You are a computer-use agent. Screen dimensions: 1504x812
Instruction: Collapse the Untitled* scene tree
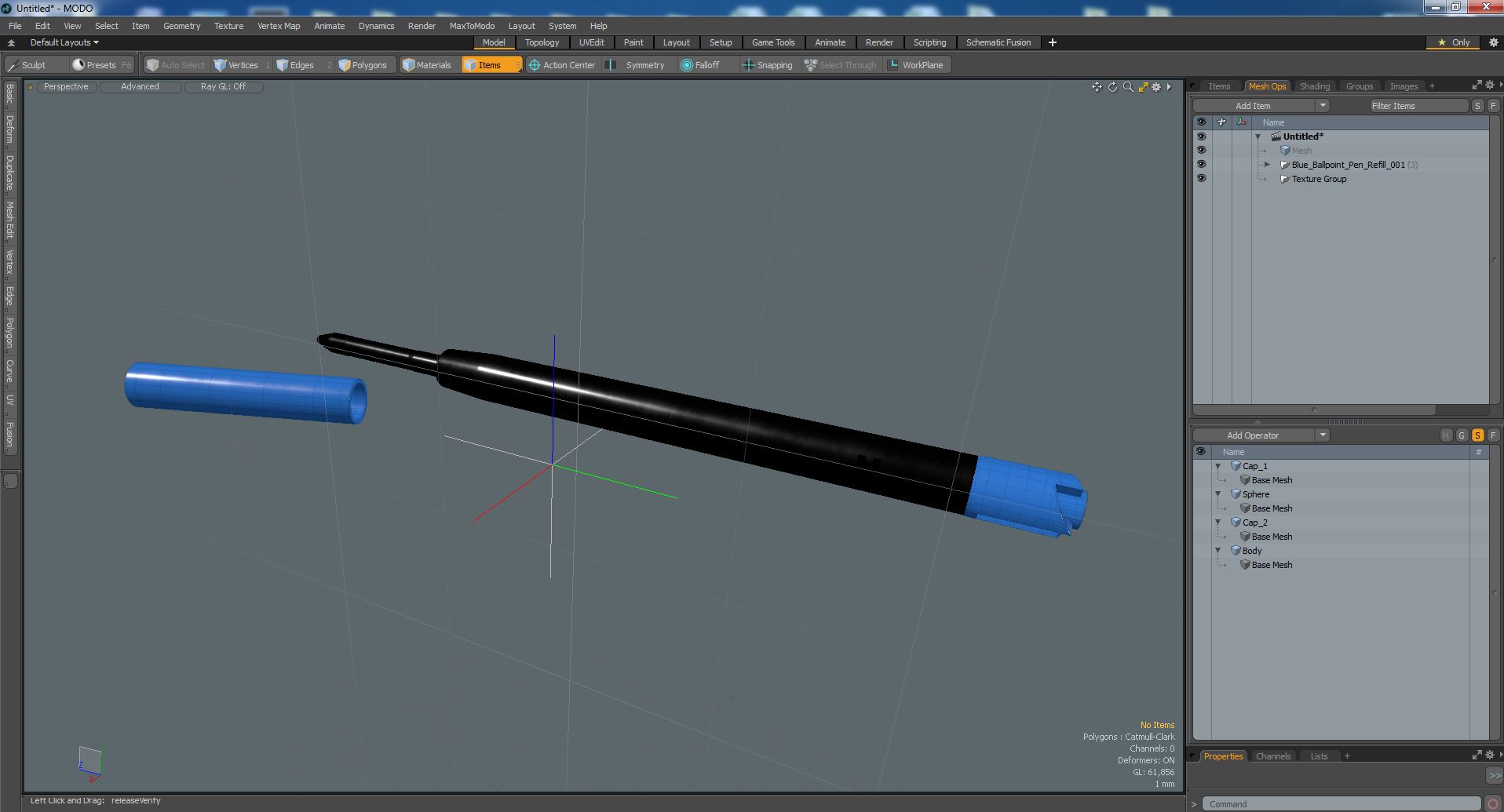[1258, 137]
